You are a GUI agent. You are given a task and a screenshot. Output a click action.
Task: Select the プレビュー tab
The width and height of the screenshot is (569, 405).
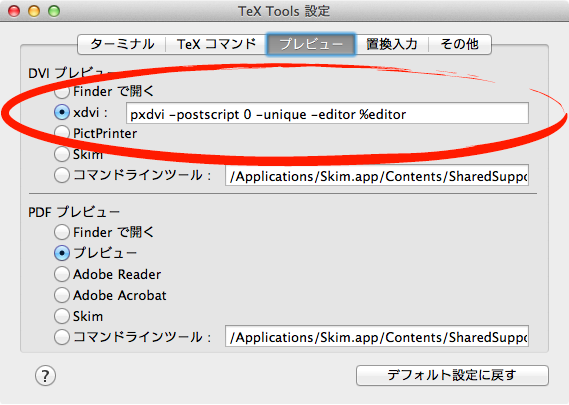[x=311, y=44]
